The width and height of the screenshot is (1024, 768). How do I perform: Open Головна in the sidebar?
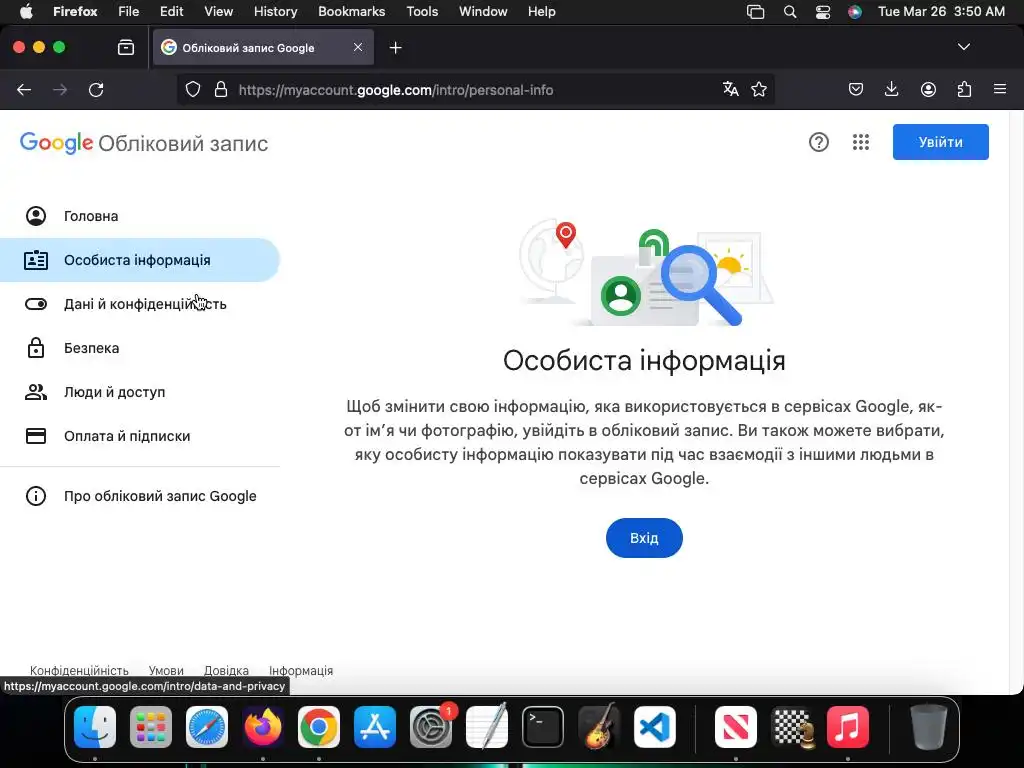[140, 216]
